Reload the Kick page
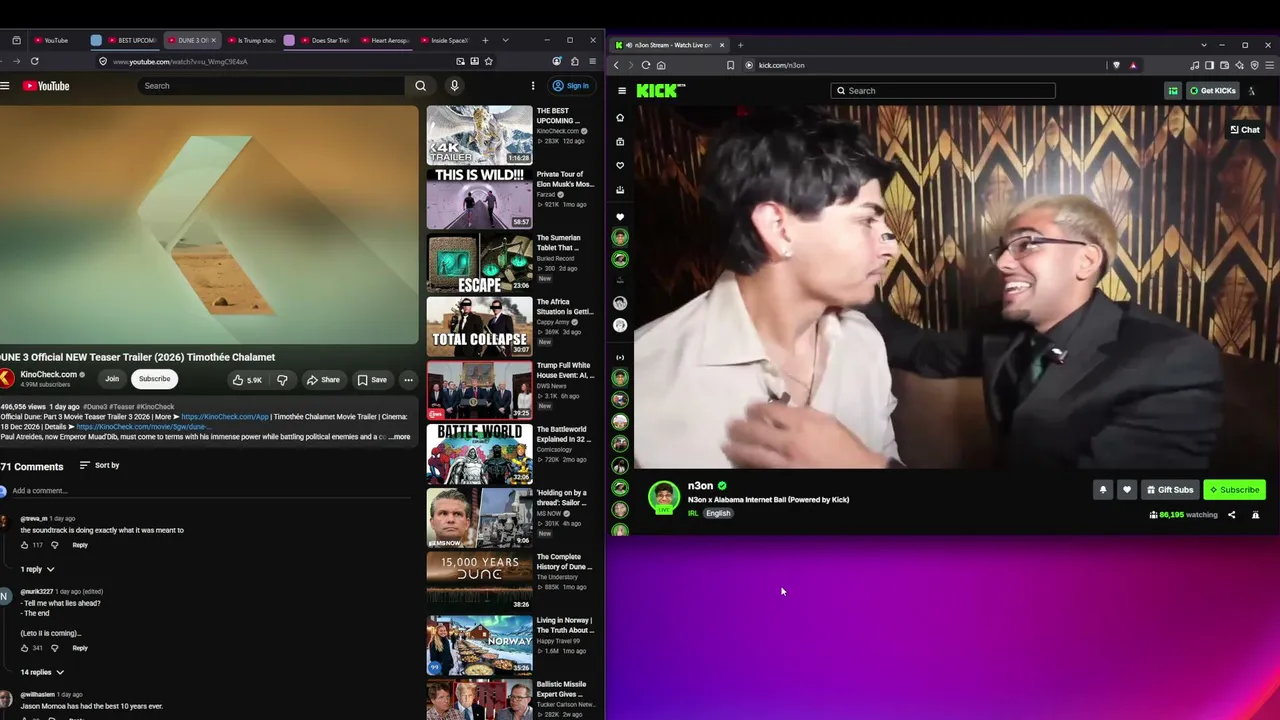Viewport: 1280px width, 720px height. tap(646, 65)
